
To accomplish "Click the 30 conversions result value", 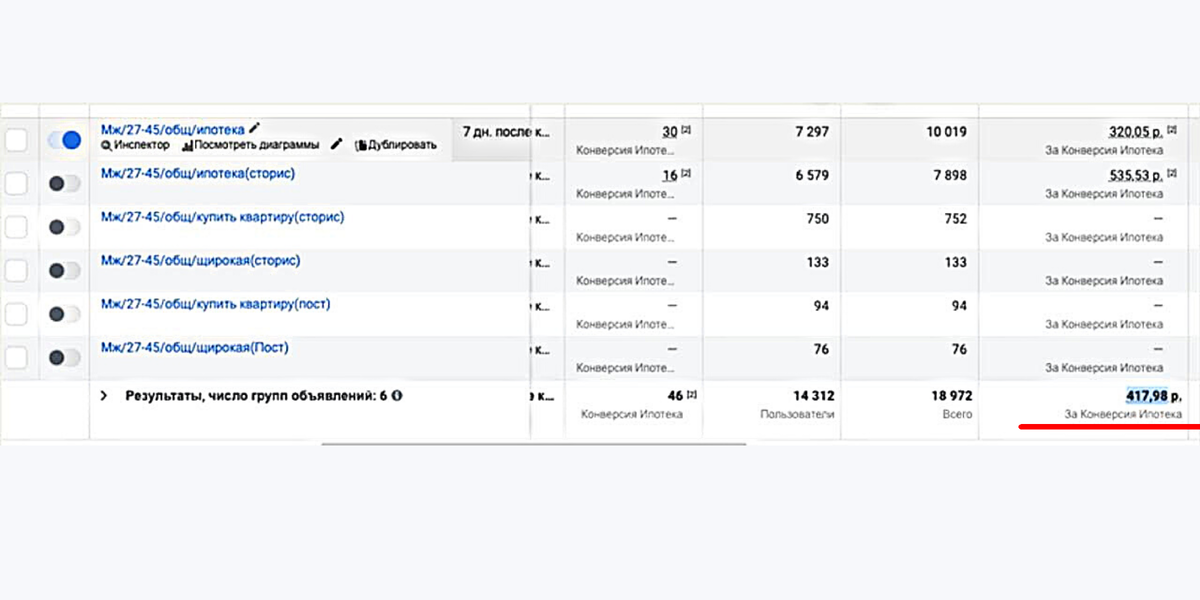I will tap(669, 132).
